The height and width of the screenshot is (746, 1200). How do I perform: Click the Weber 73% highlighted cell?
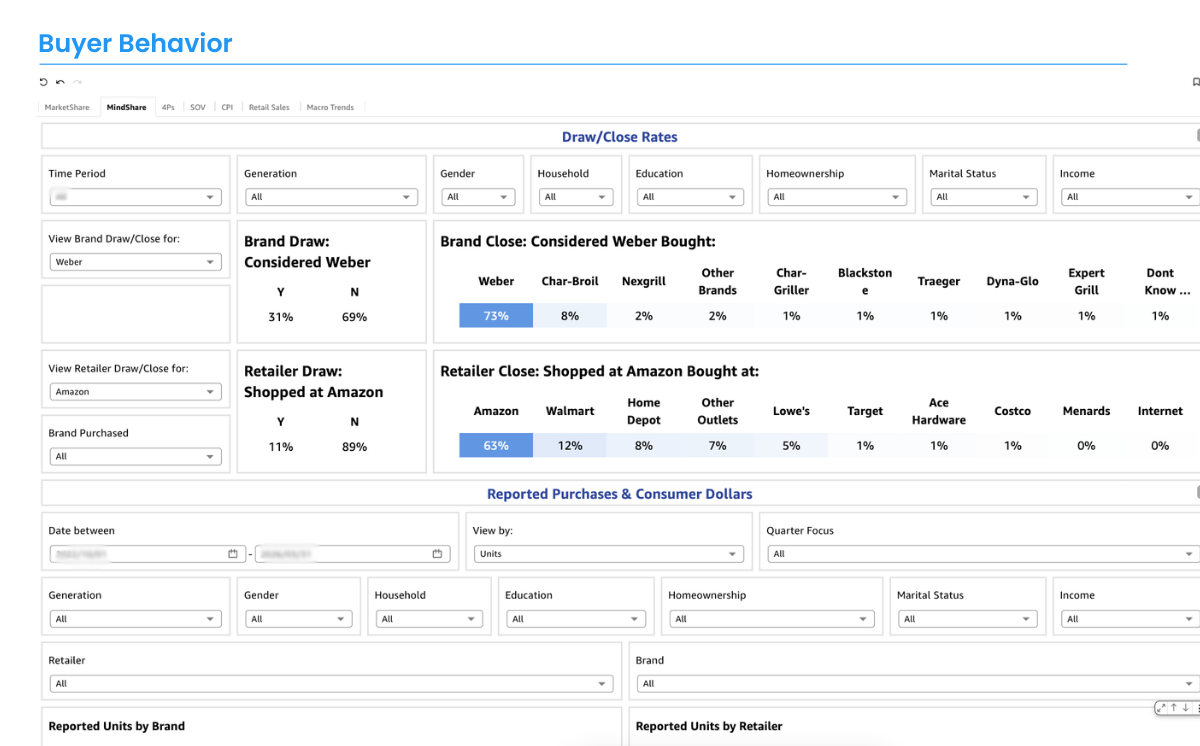[x=496, y=316]
